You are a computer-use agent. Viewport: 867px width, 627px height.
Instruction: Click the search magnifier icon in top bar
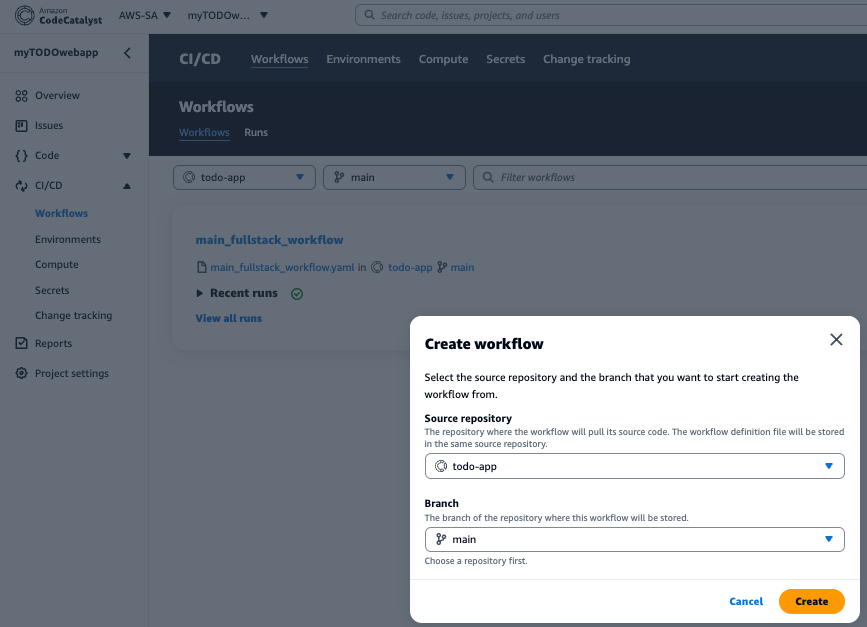(x=369, y=15)
